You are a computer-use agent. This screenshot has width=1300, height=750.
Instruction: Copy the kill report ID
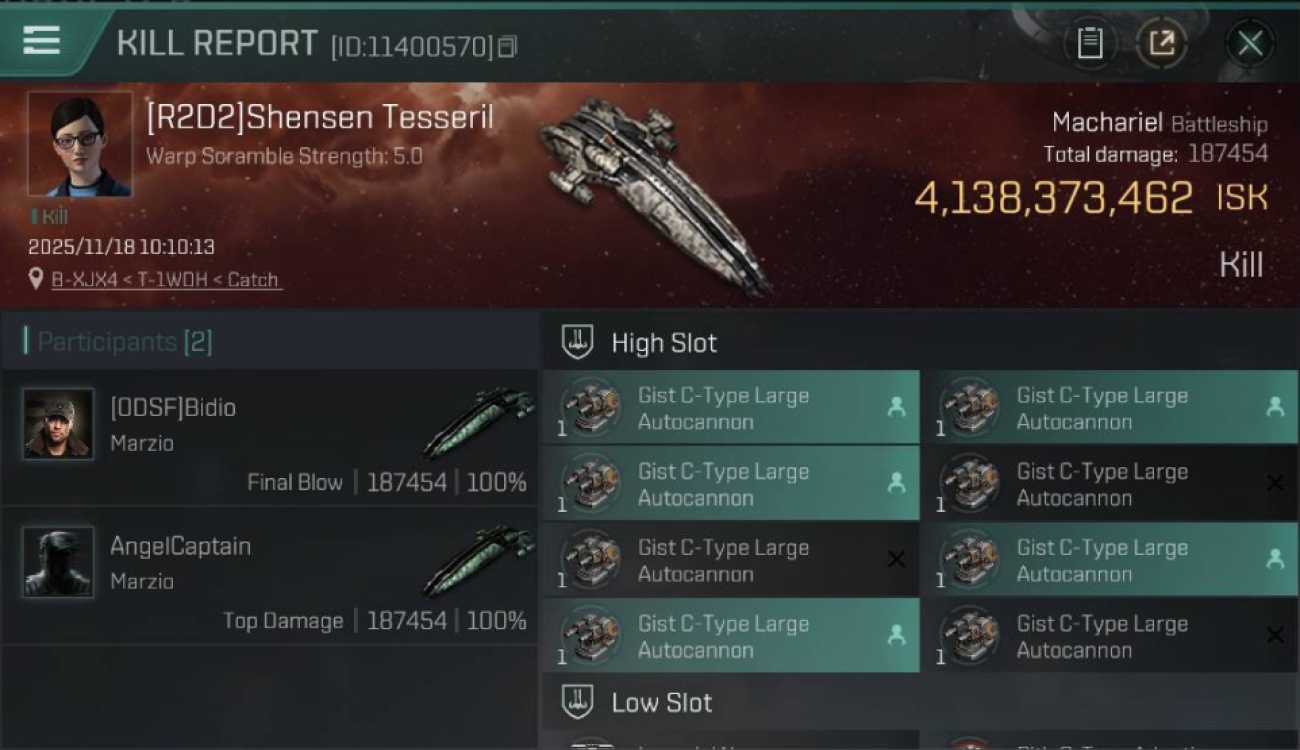[x=507, y=46]
